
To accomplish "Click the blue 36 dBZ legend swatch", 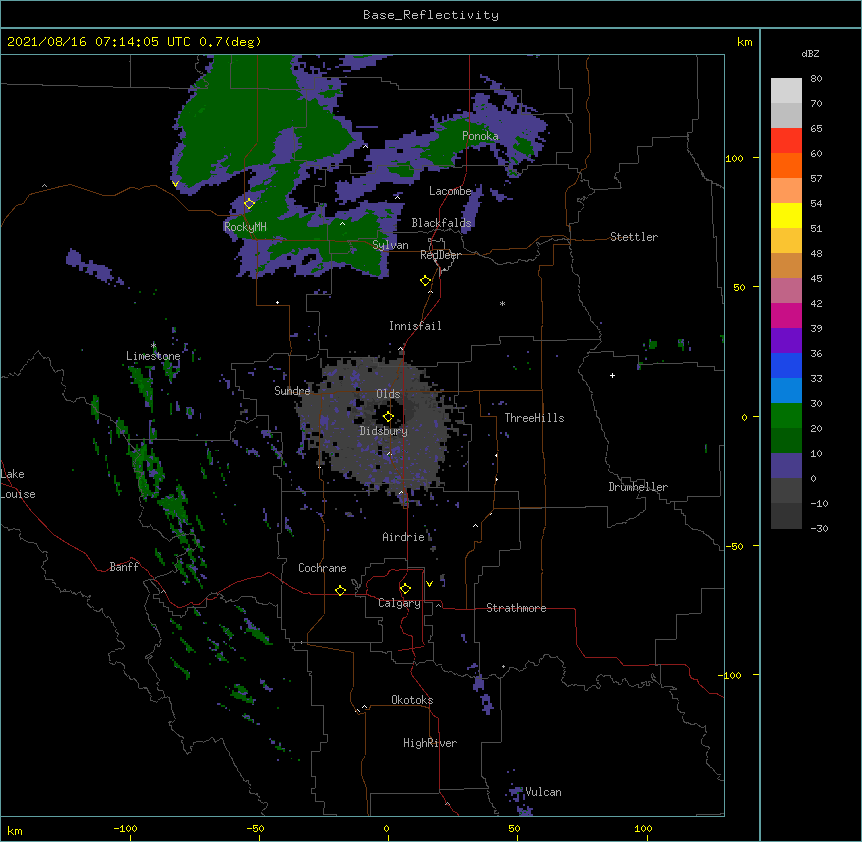I will click(x=786, y=365).
